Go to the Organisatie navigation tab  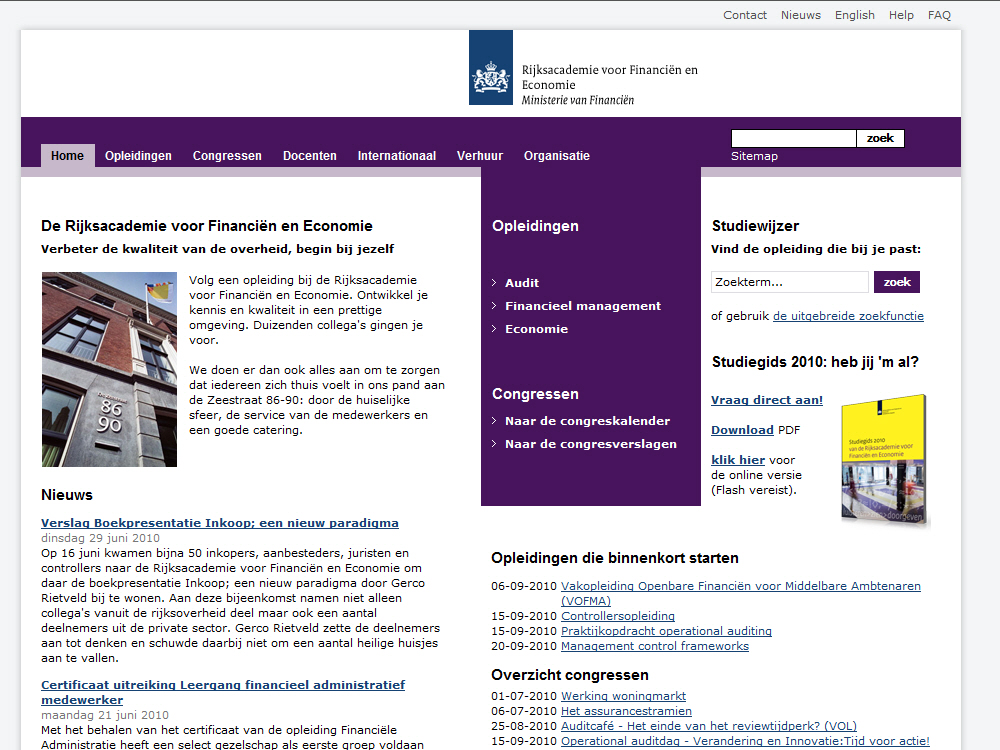tap(557, 156)
